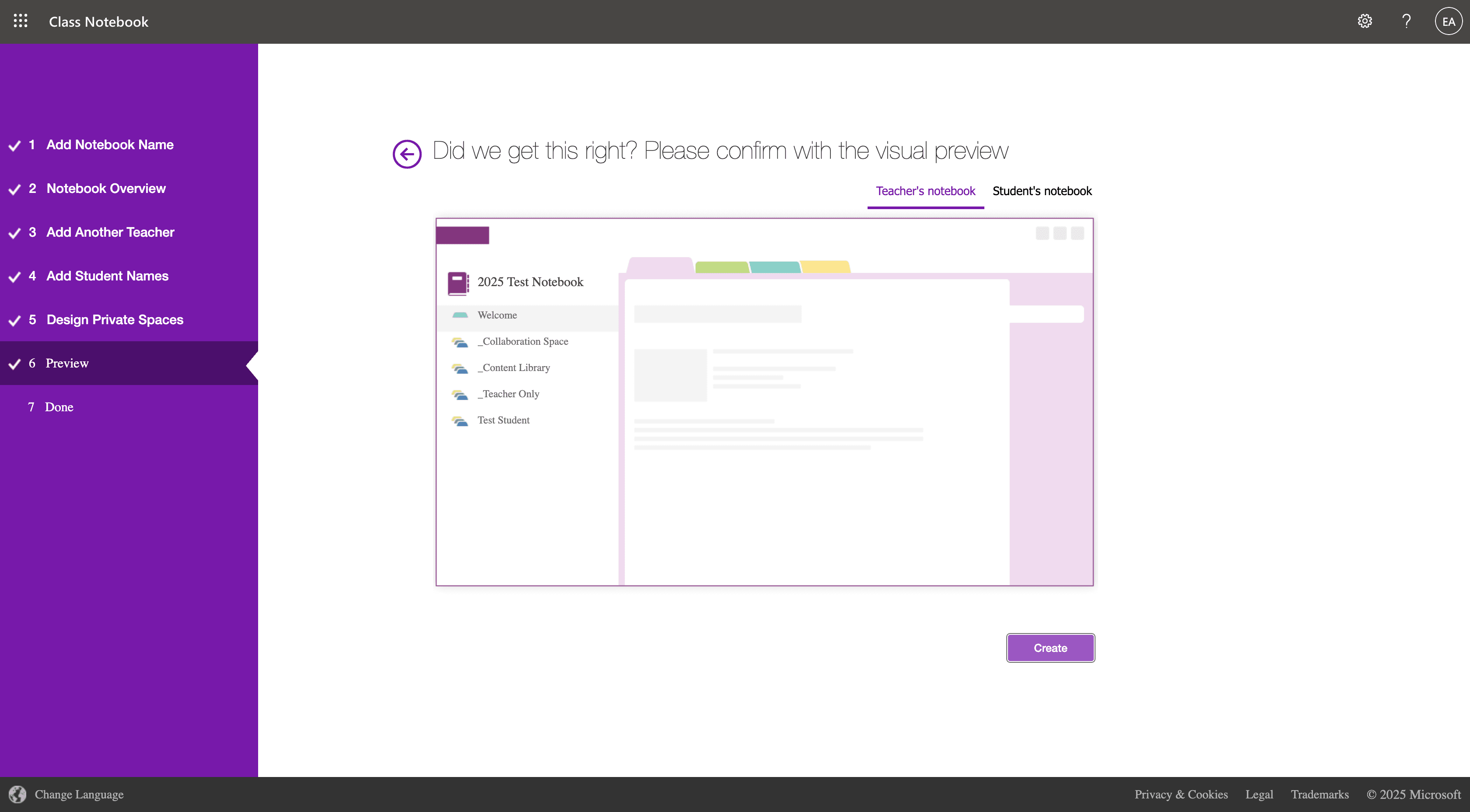Open the Legal footer link
This screenshot has height=812, width=1470.
1259,794
